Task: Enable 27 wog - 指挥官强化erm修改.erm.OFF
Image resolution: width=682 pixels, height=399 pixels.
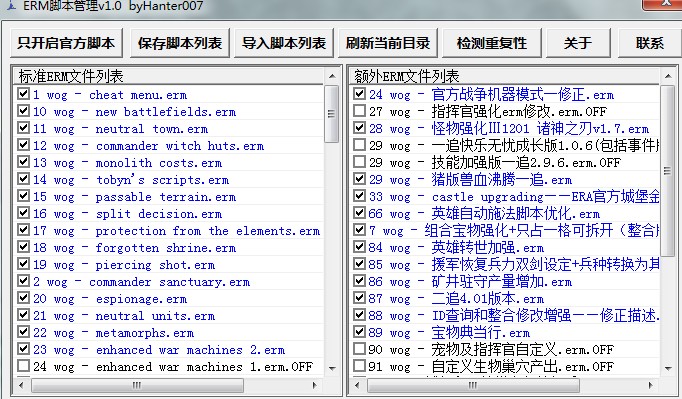Action: (359, 111)
